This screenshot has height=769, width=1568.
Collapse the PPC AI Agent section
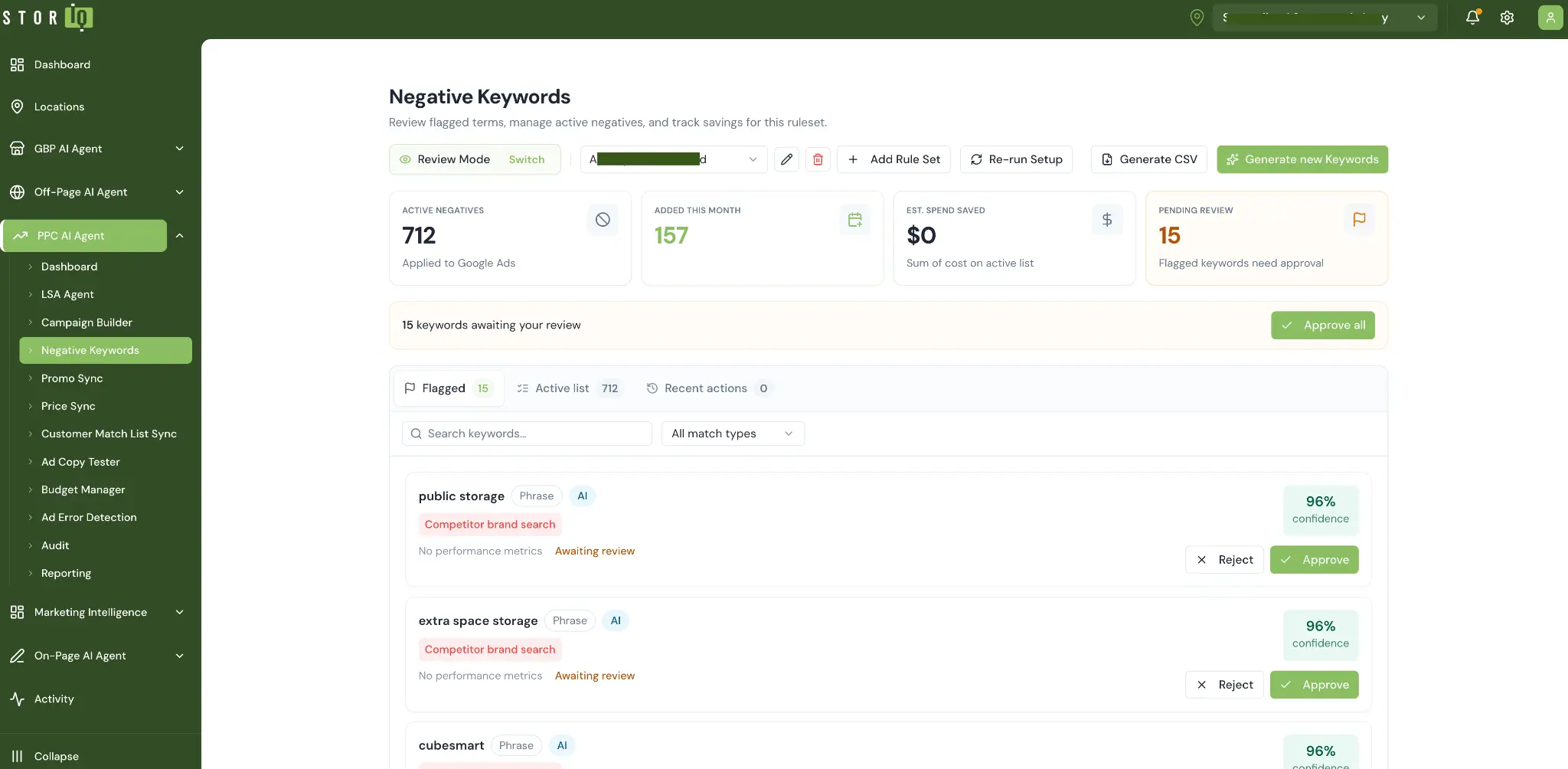coord(180,236)
